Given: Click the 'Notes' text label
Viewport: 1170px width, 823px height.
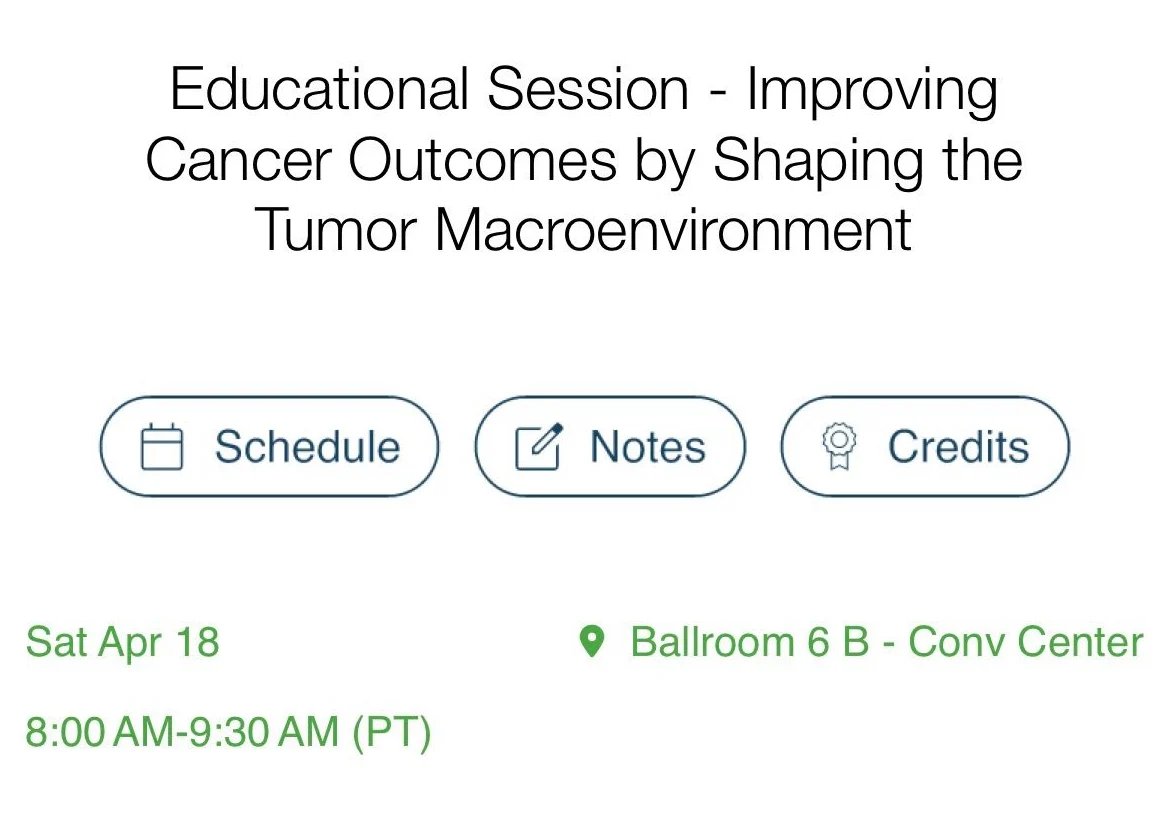Looking at the screenshot, I should click(x=647, y=447).
